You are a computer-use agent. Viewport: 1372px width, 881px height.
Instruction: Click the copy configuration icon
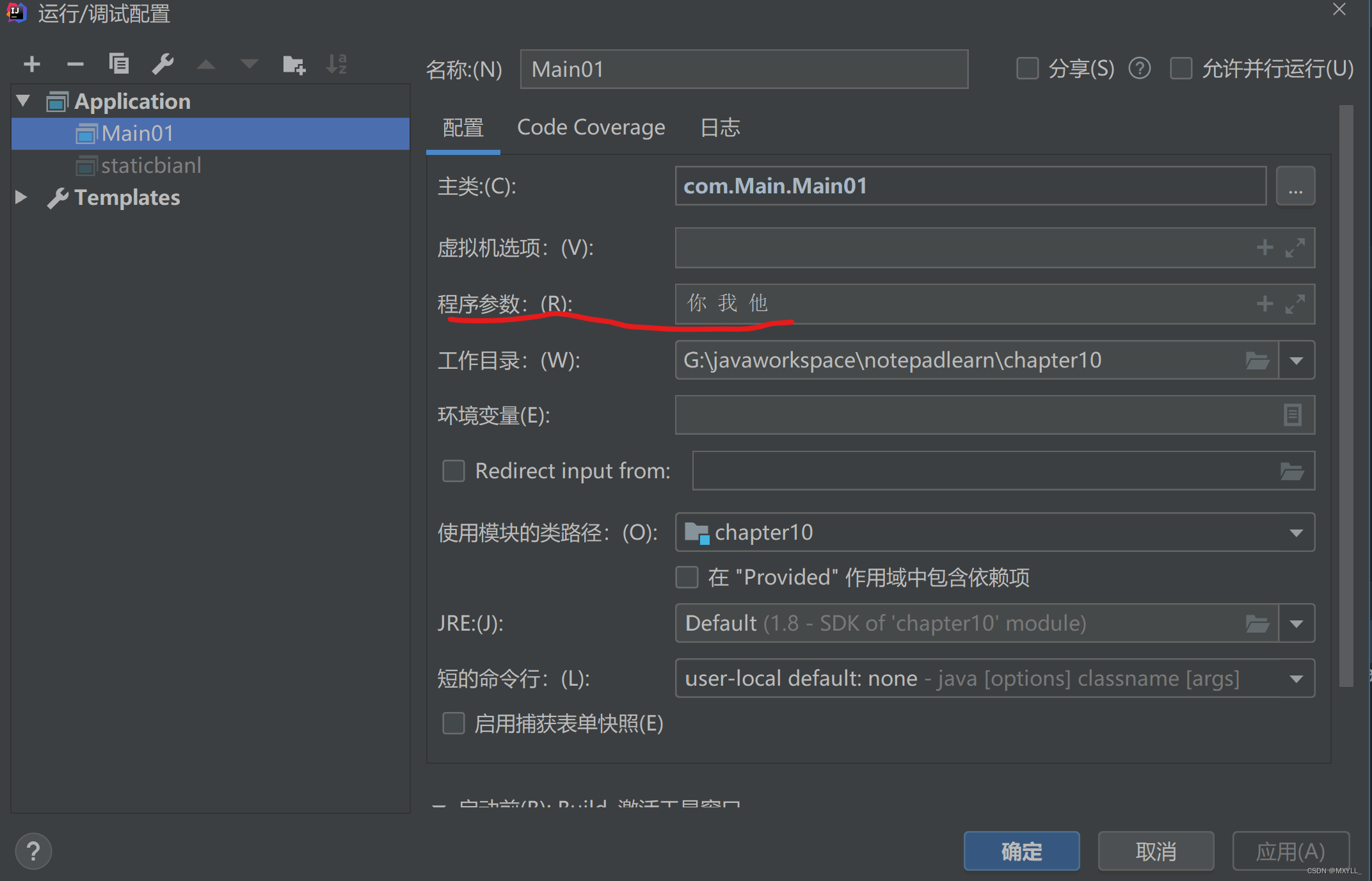click(x=119, y=64)
